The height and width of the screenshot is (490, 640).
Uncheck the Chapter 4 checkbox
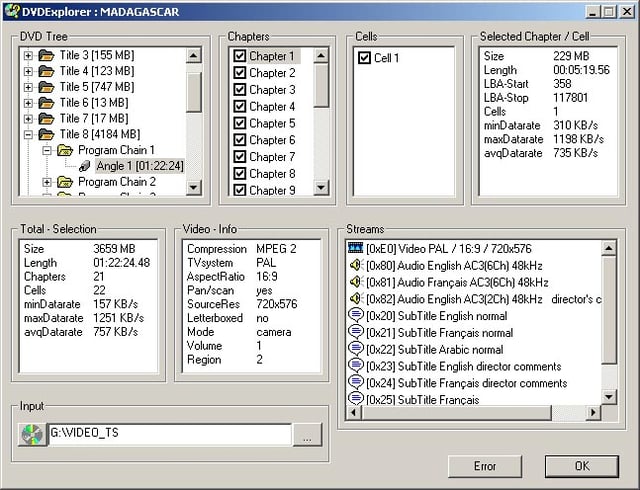click(240, 106)
